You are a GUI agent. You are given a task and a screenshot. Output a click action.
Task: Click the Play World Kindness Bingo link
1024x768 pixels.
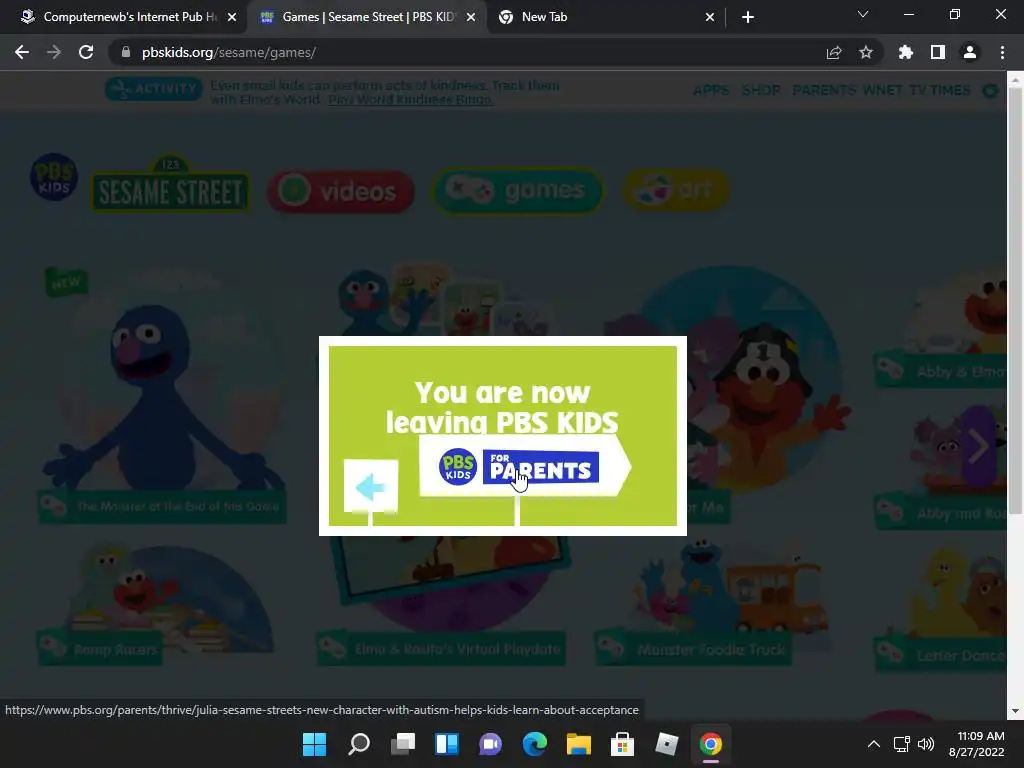pos(411,99)
